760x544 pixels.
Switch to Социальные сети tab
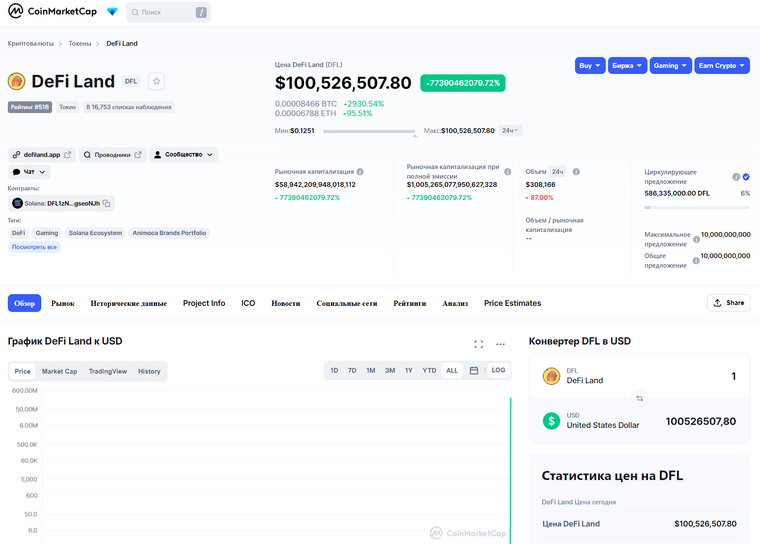coord(347,304)
